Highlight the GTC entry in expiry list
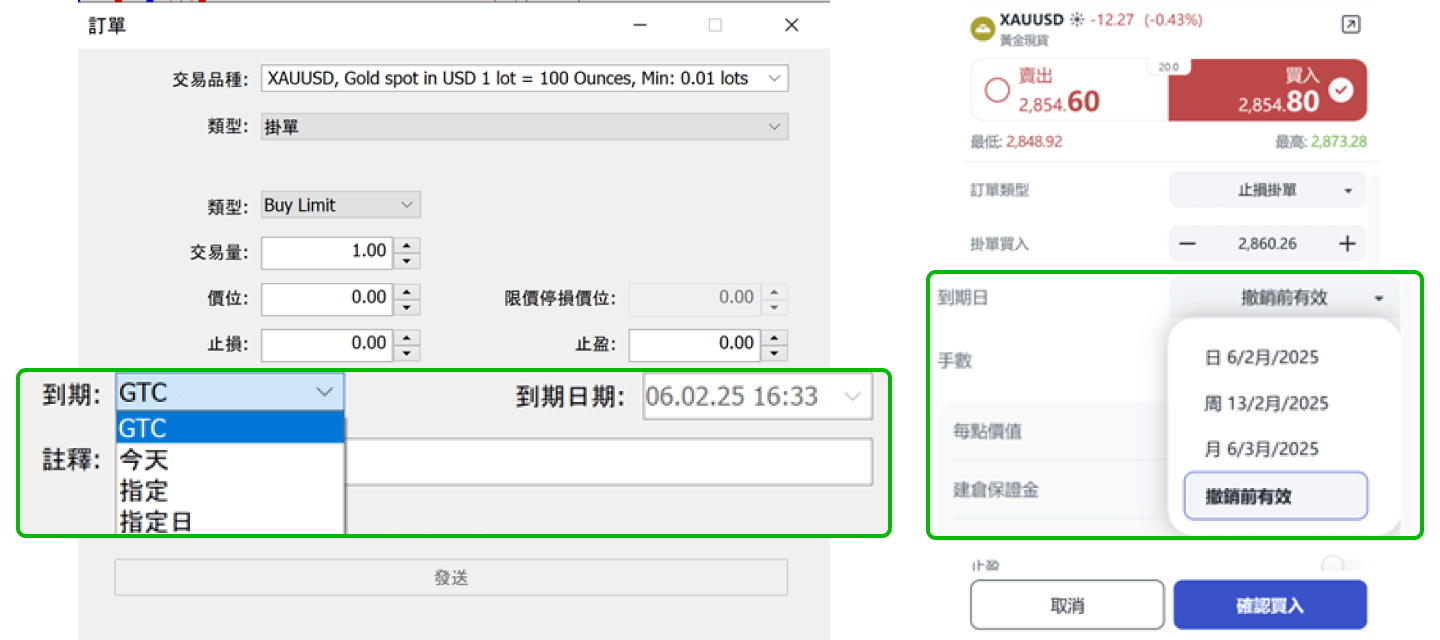 pos(228,427)
